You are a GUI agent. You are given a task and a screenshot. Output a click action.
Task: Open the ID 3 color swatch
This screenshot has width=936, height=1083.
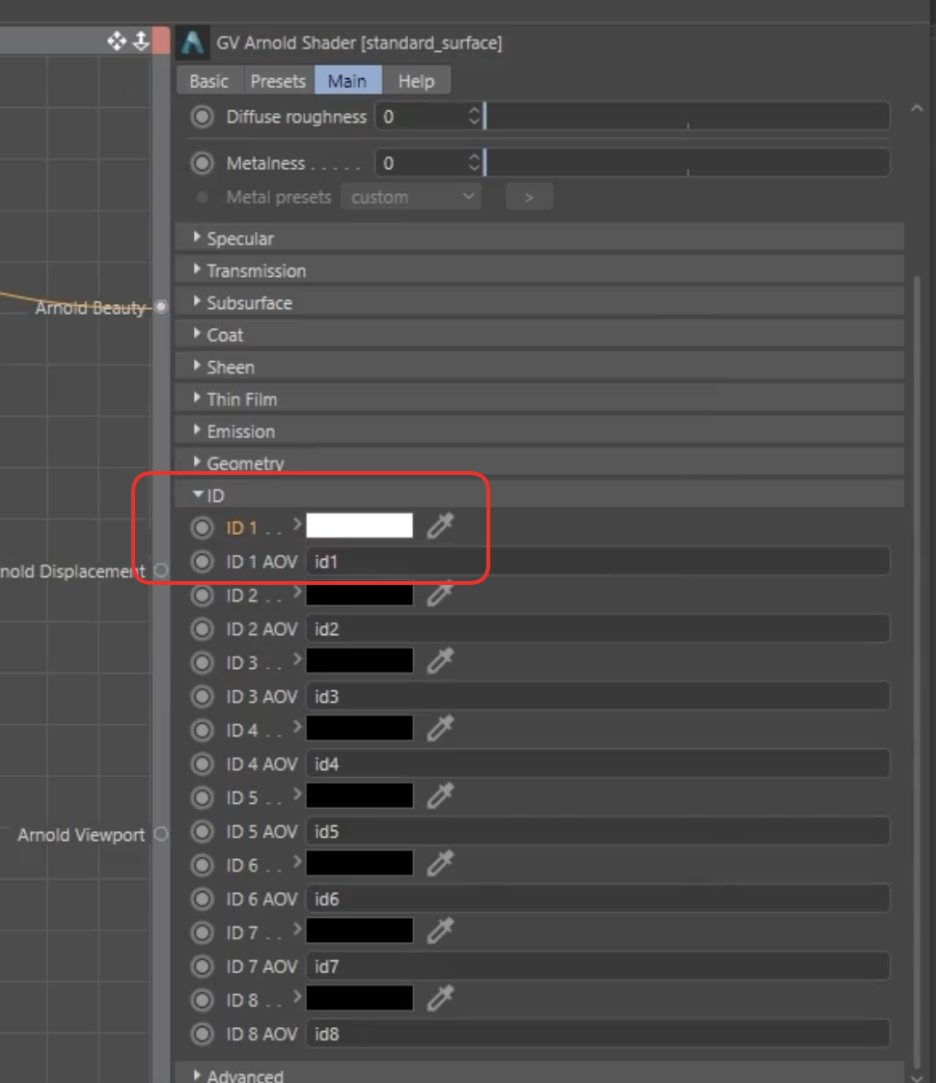click(x=359, y=660)
